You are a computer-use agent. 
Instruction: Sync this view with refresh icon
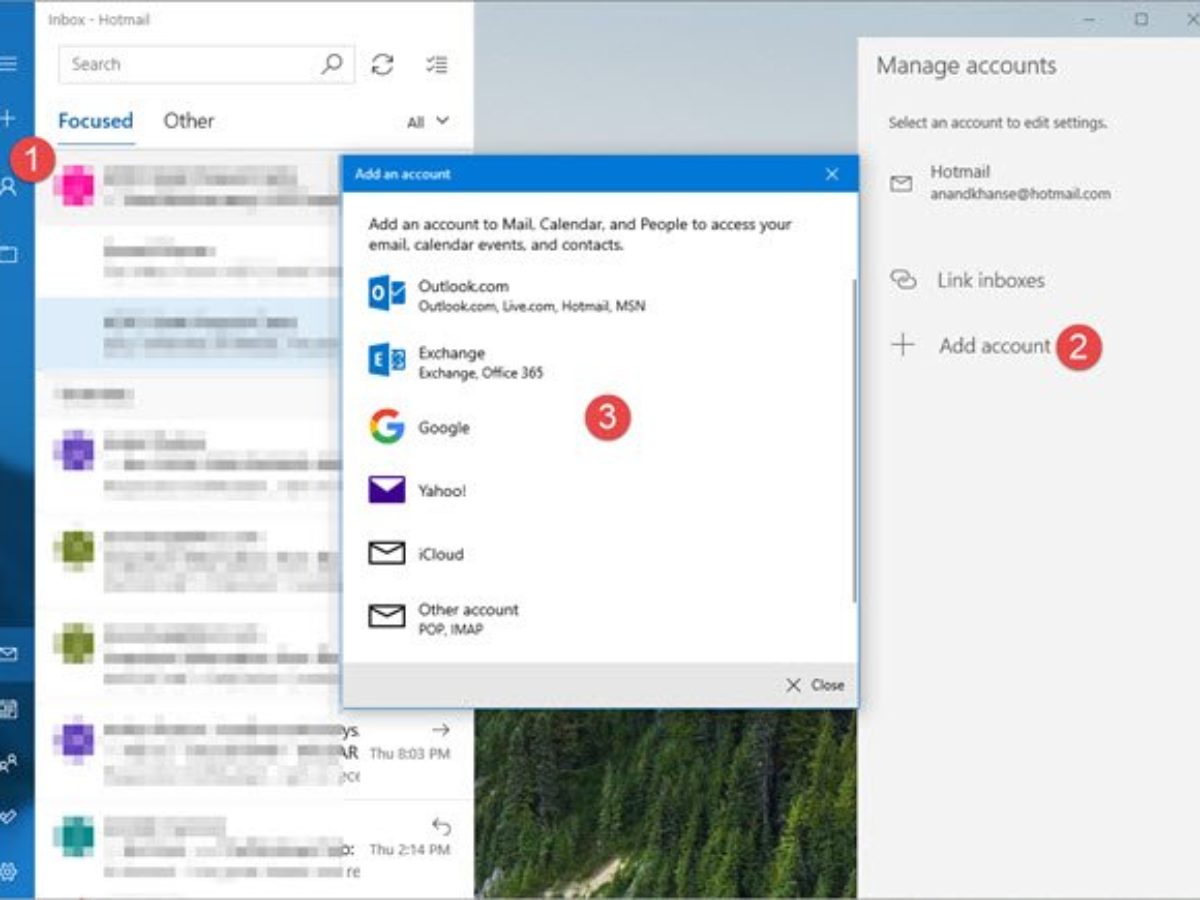tap(382, 65)
